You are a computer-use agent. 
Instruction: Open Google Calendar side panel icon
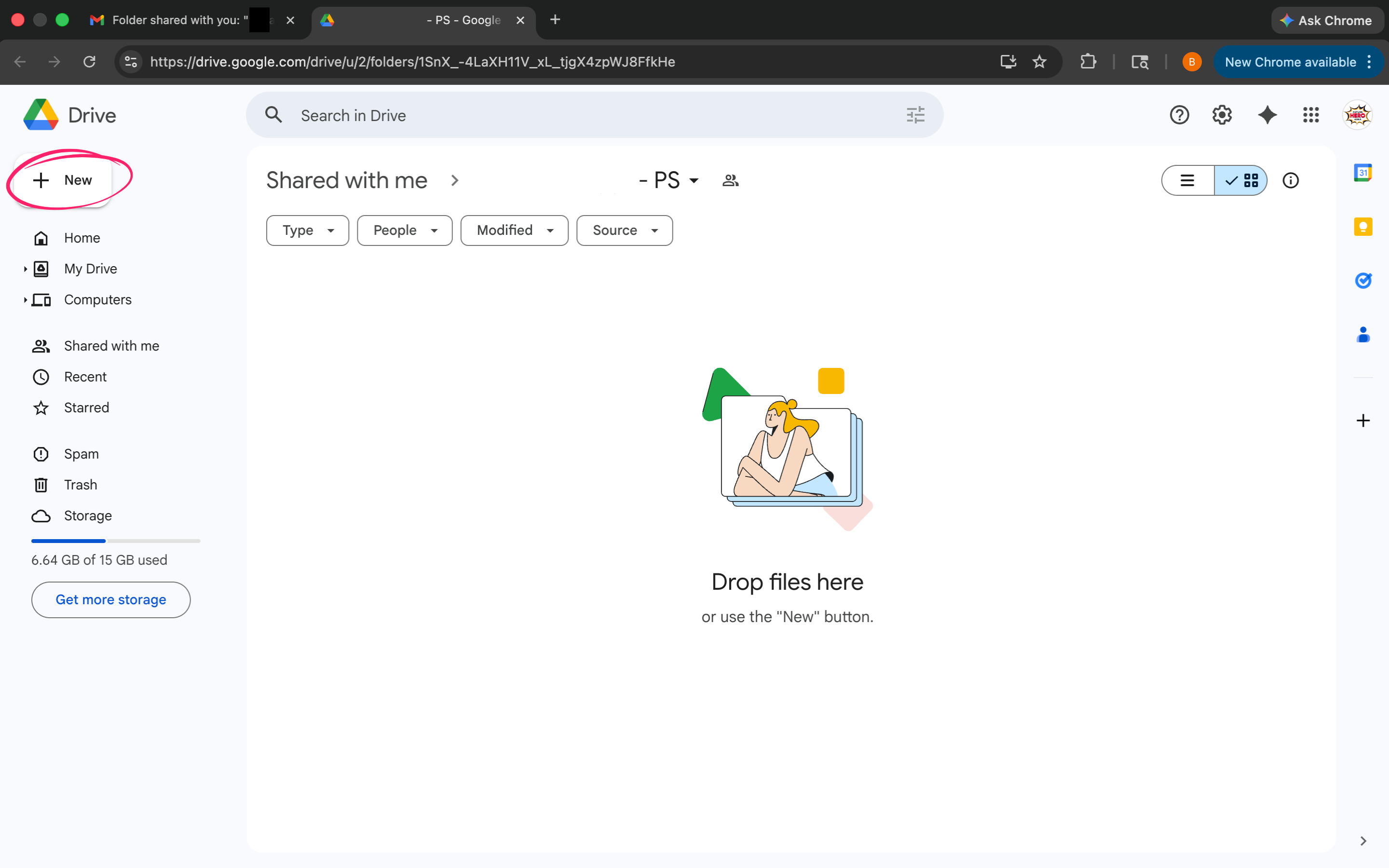(1362, 172)
